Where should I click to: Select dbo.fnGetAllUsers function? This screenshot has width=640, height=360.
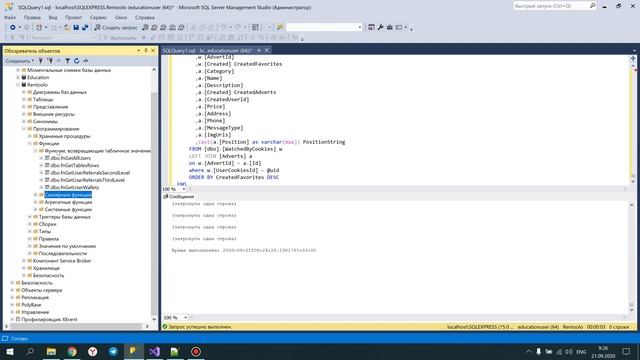tap(71, 158)
